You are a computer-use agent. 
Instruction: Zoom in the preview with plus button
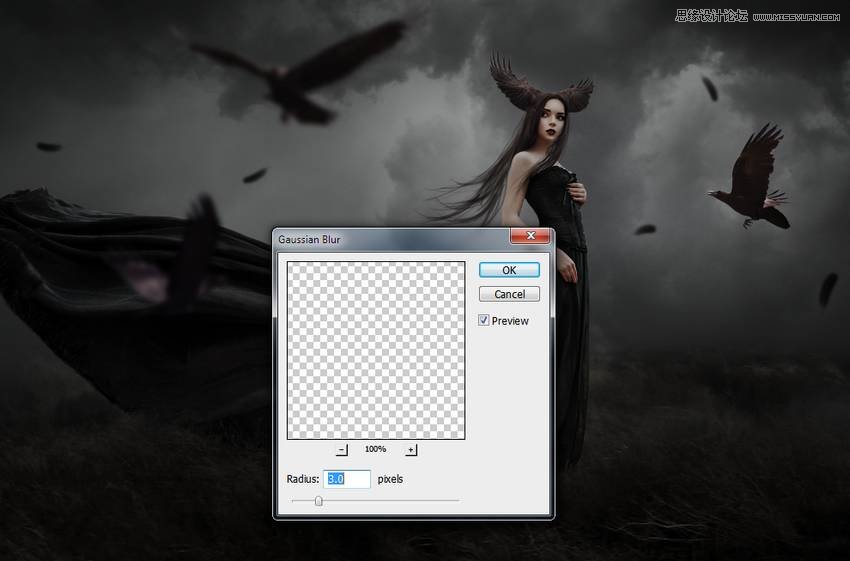coord(411,451)
